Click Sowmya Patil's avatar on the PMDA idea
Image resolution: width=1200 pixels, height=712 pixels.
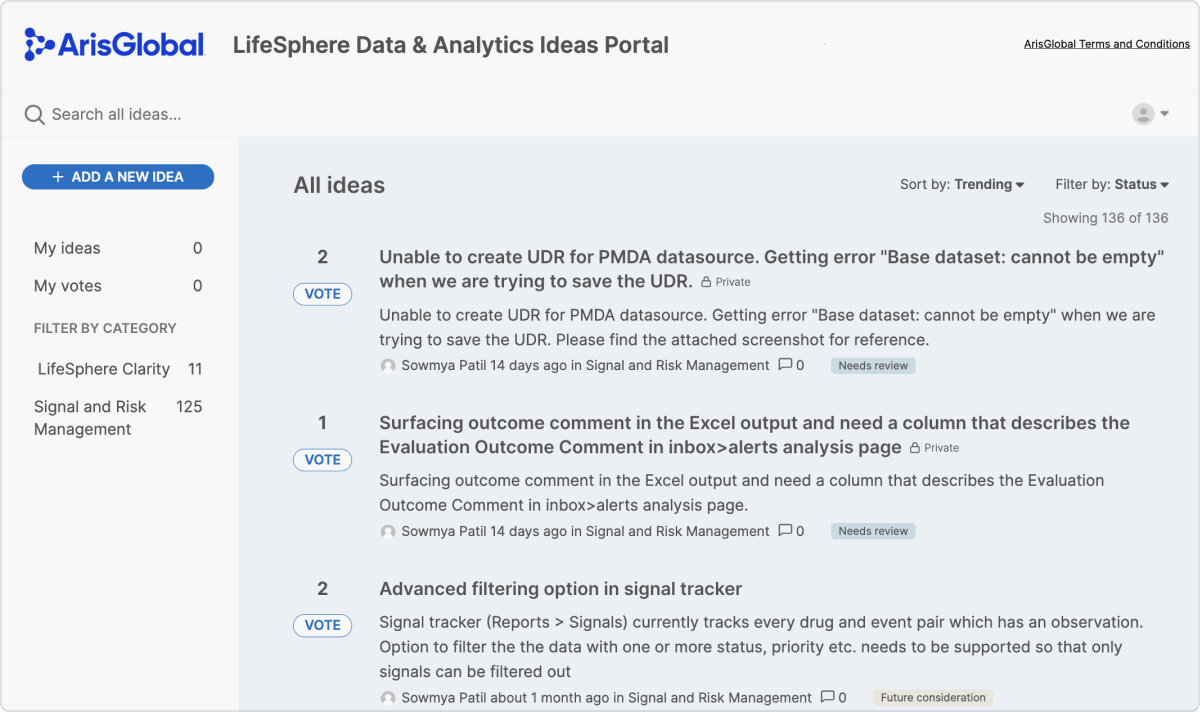coord(388,366)
